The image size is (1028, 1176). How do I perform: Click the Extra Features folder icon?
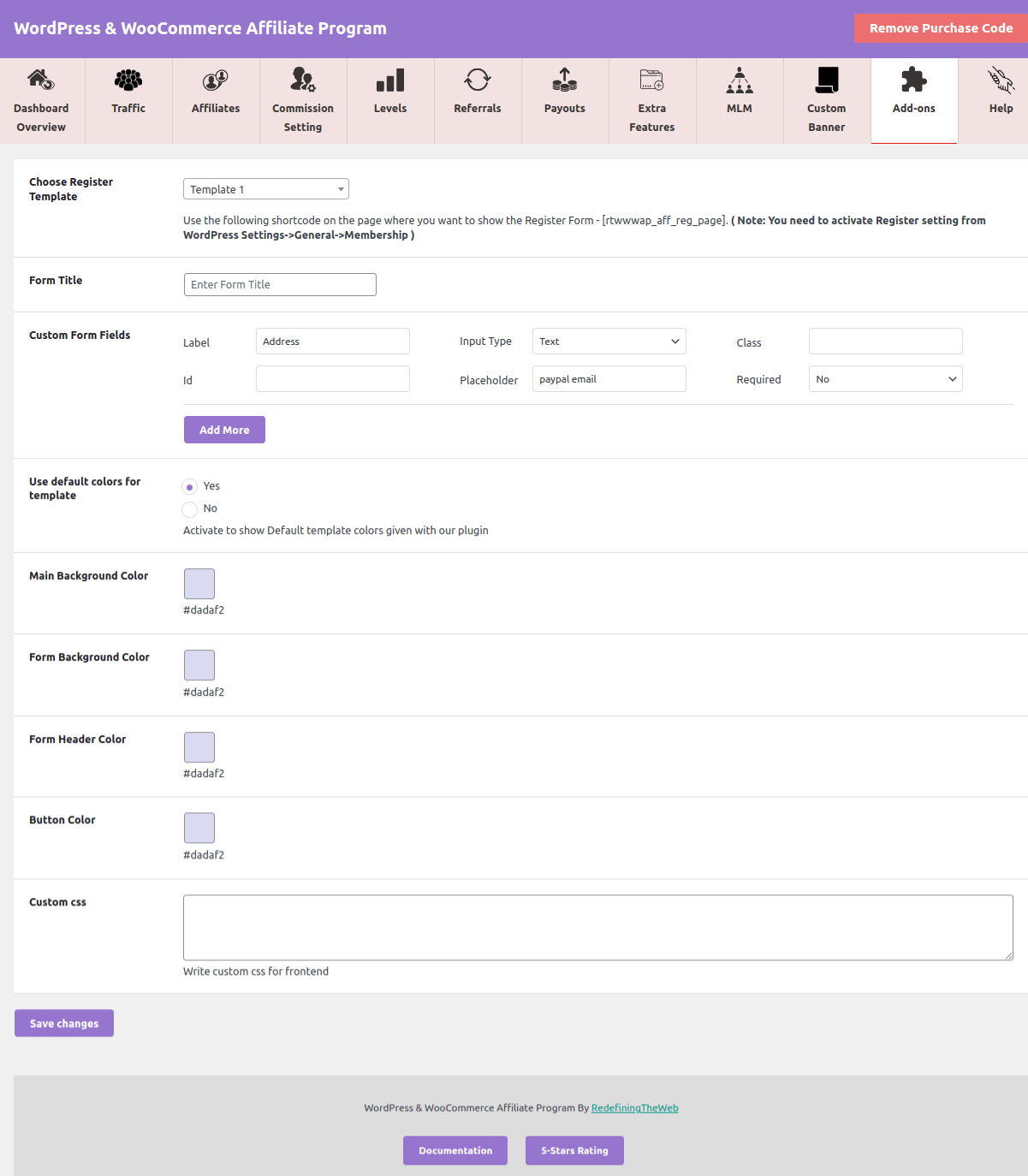point(652,80)
